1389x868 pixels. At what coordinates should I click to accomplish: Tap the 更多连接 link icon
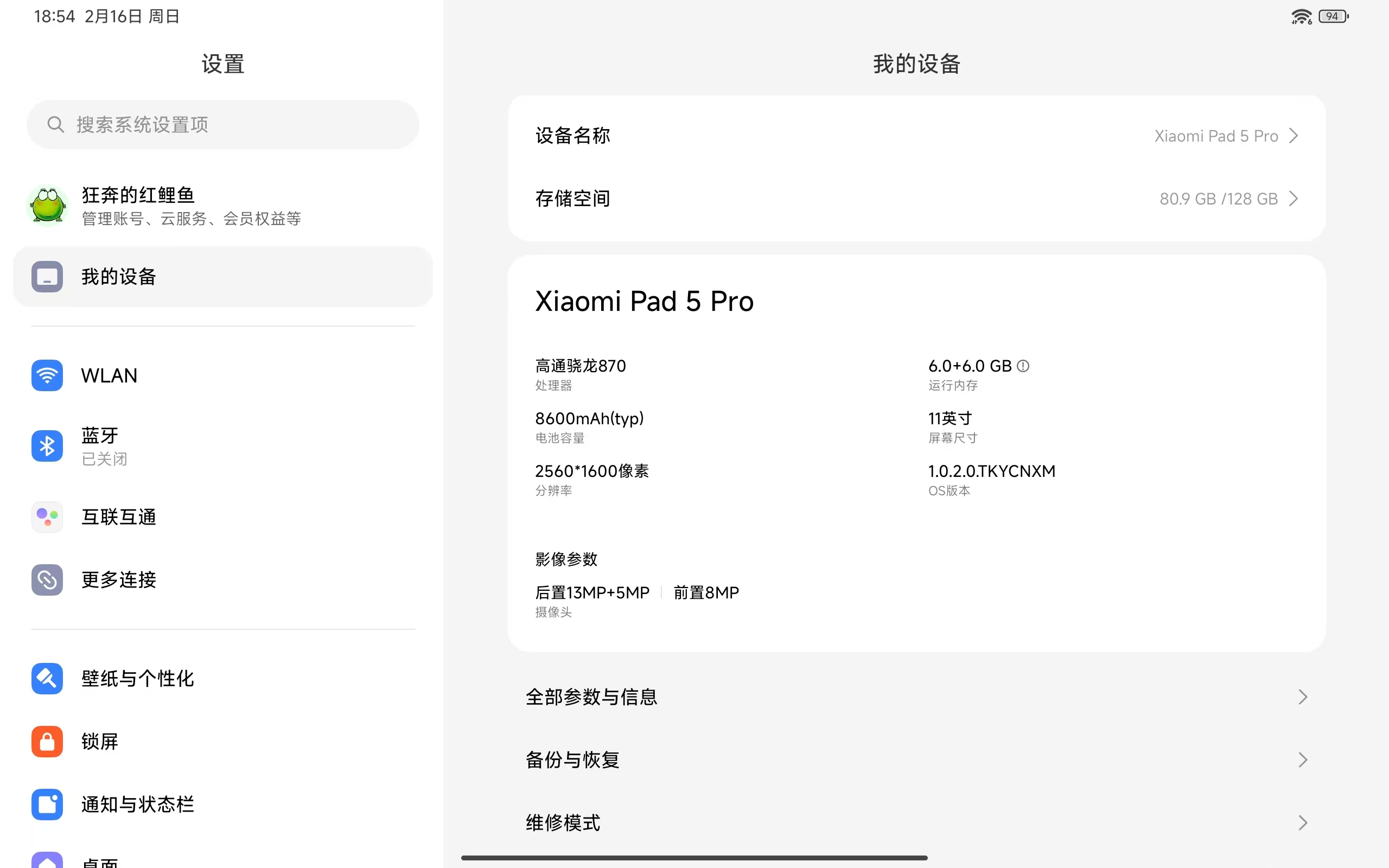(x=47, y=580)
